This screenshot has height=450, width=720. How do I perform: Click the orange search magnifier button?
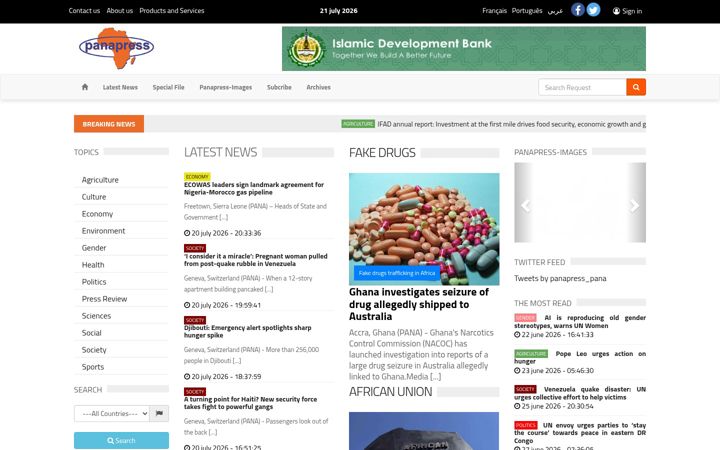(x=636, y=87)
